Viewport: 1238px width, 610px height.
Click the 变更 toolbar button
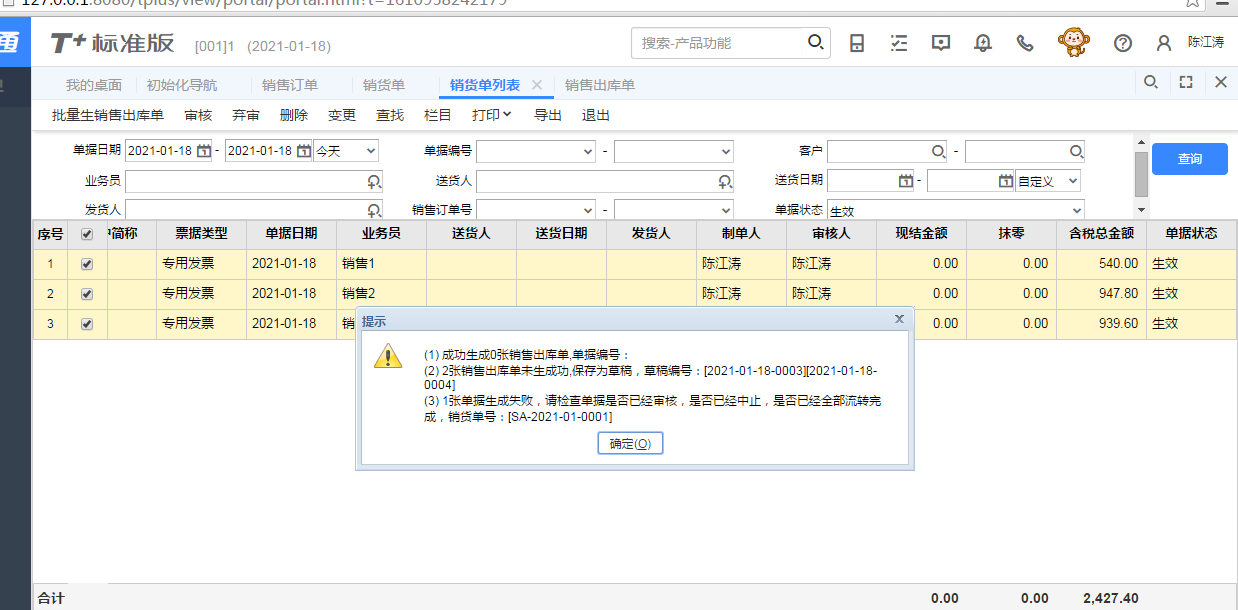(x=342, y=115)
